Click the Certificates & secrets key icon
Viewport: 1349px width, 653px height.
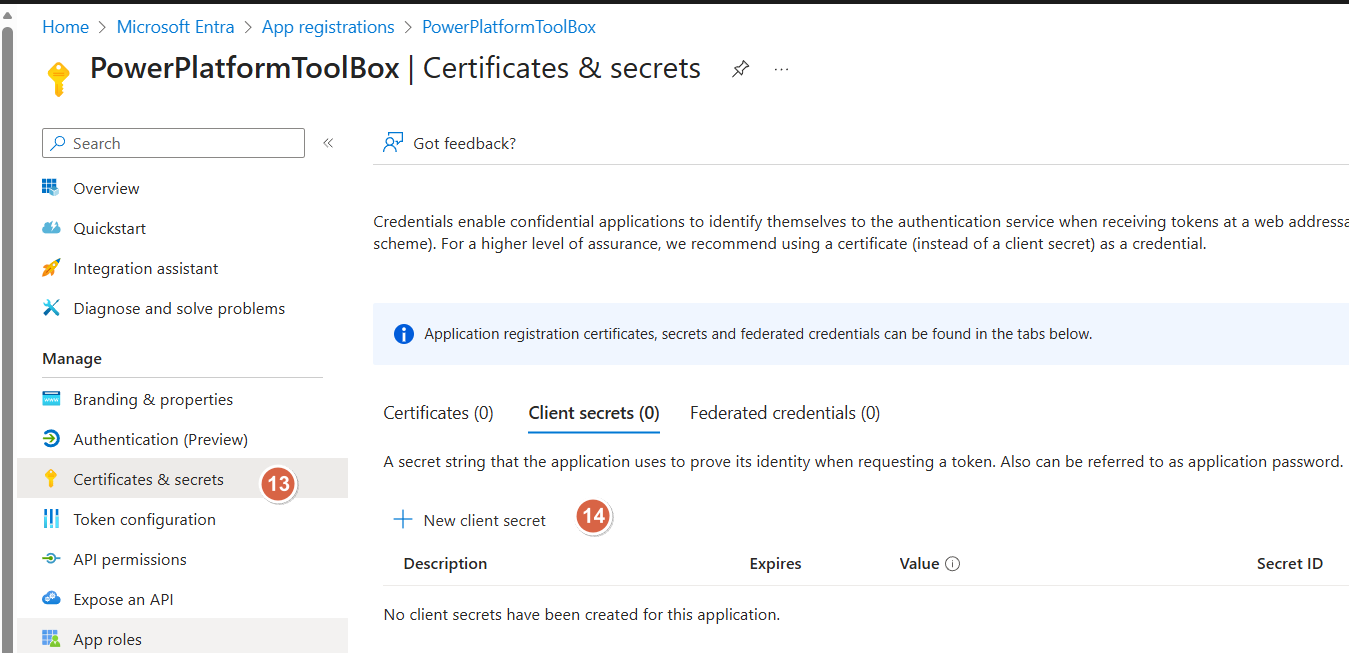point(52,478)
